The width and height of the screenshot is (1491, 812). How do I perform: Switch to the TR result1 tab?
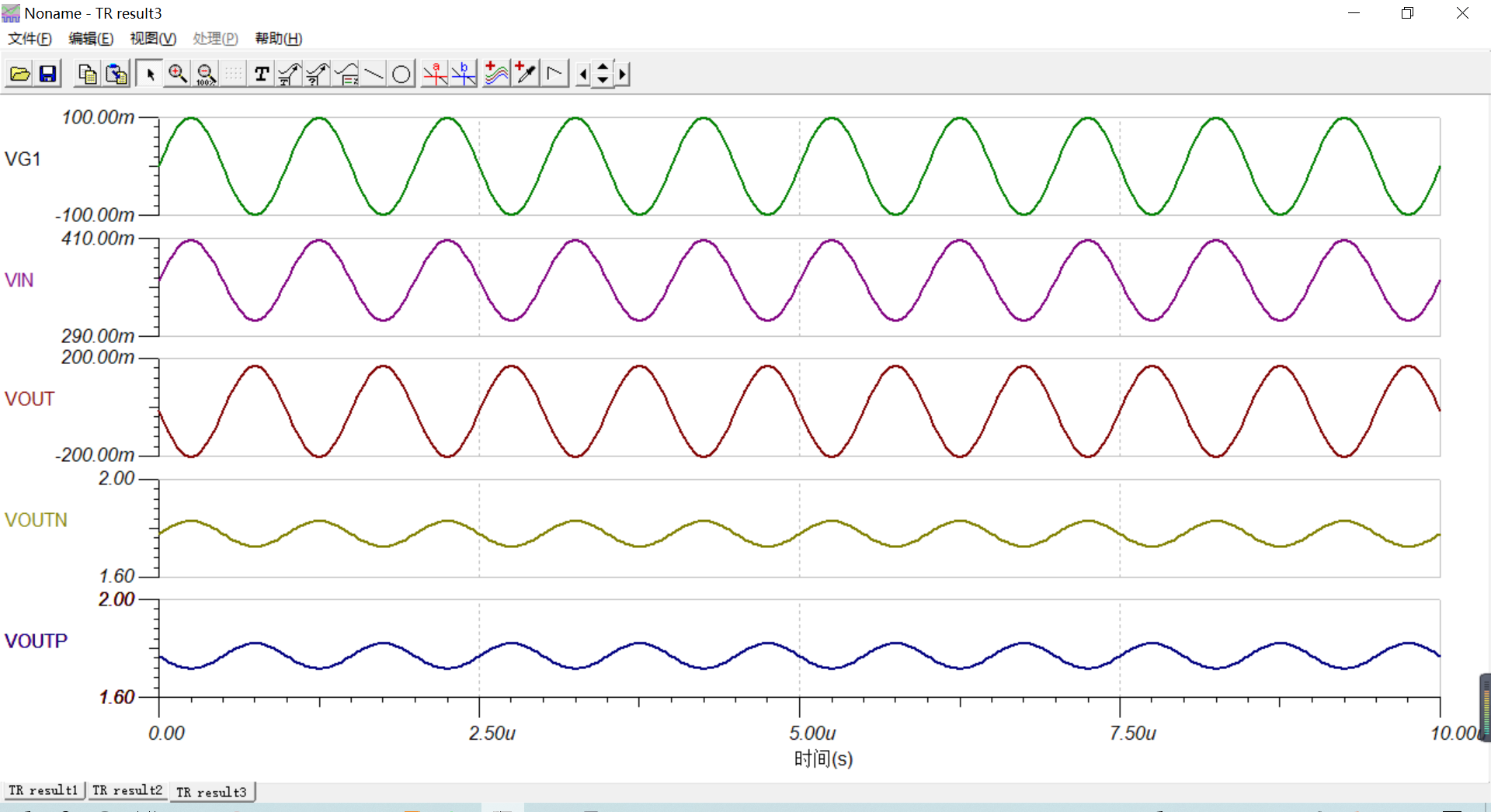[43, 790]
